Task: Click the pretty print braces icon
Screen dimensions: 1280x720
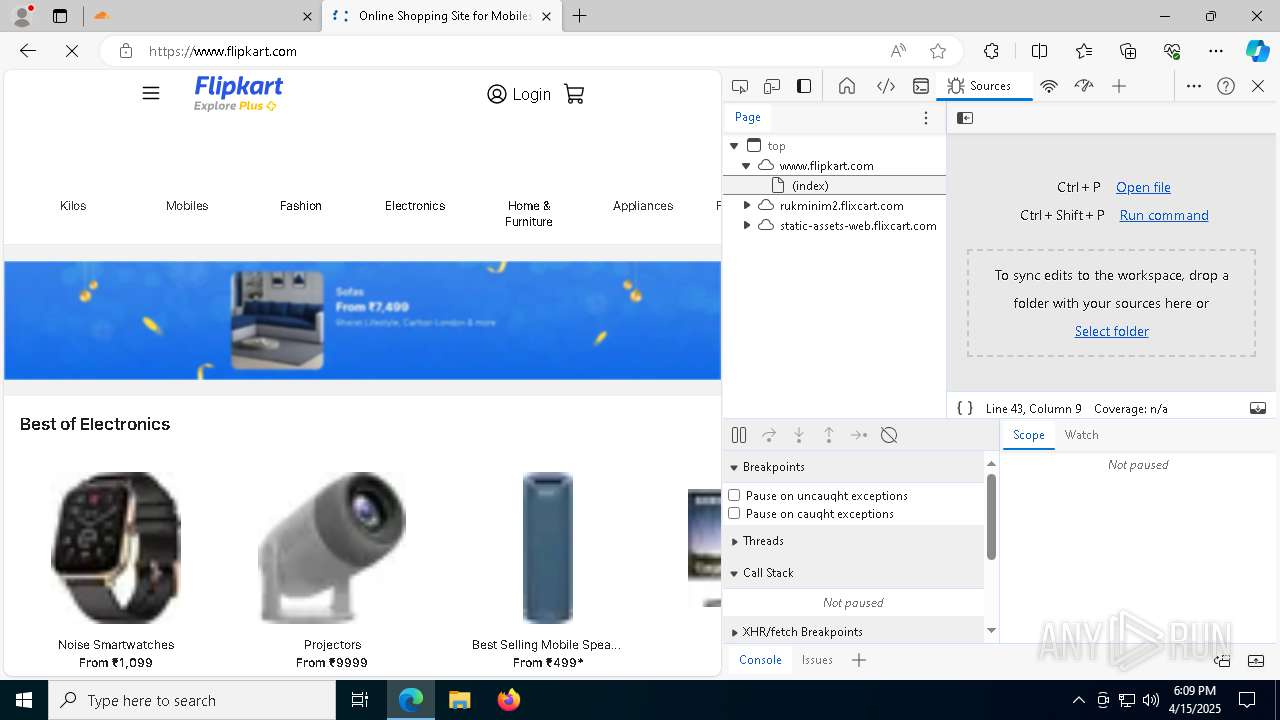Action: tap(965, 408)
